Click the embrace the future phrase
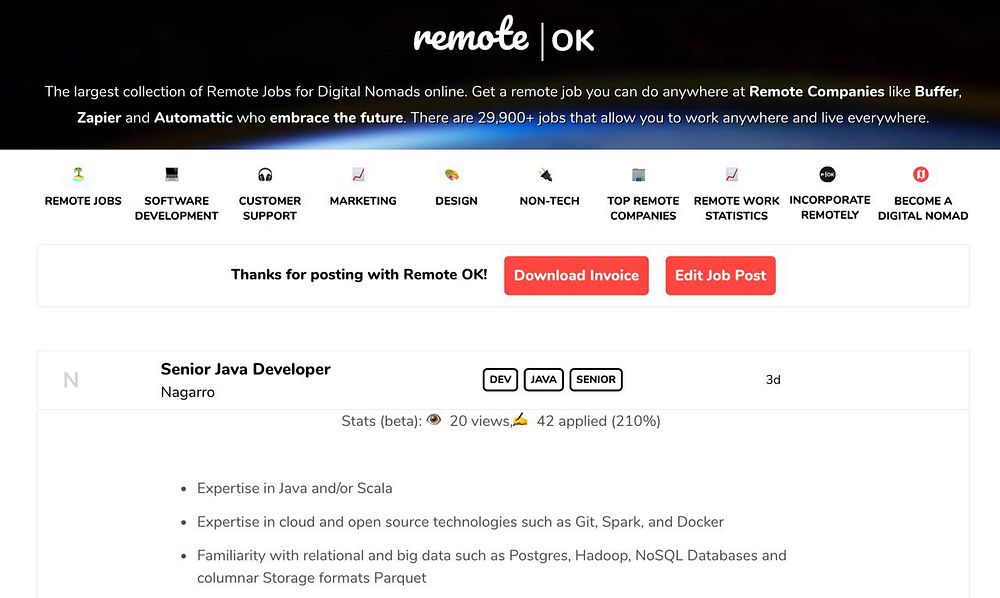The width and height of the screenshot is (1000, 598). (336, 118)
